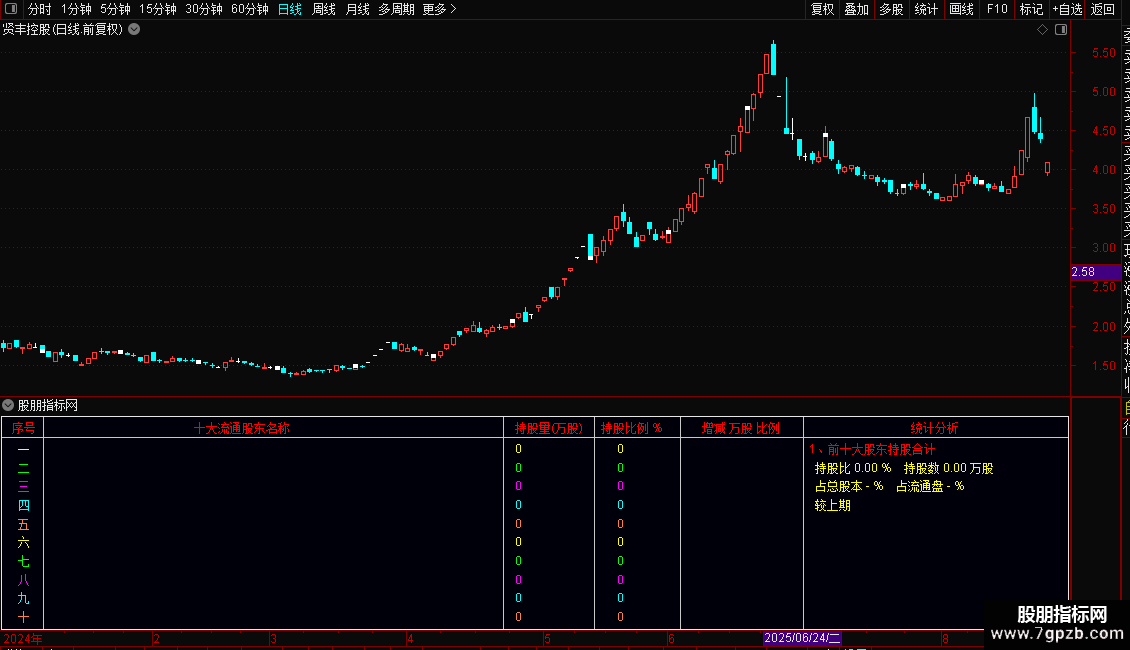The image size is (1130, 650).
Task: Click the 占流通盘 - % text
Action: click(x=930, y=486)
